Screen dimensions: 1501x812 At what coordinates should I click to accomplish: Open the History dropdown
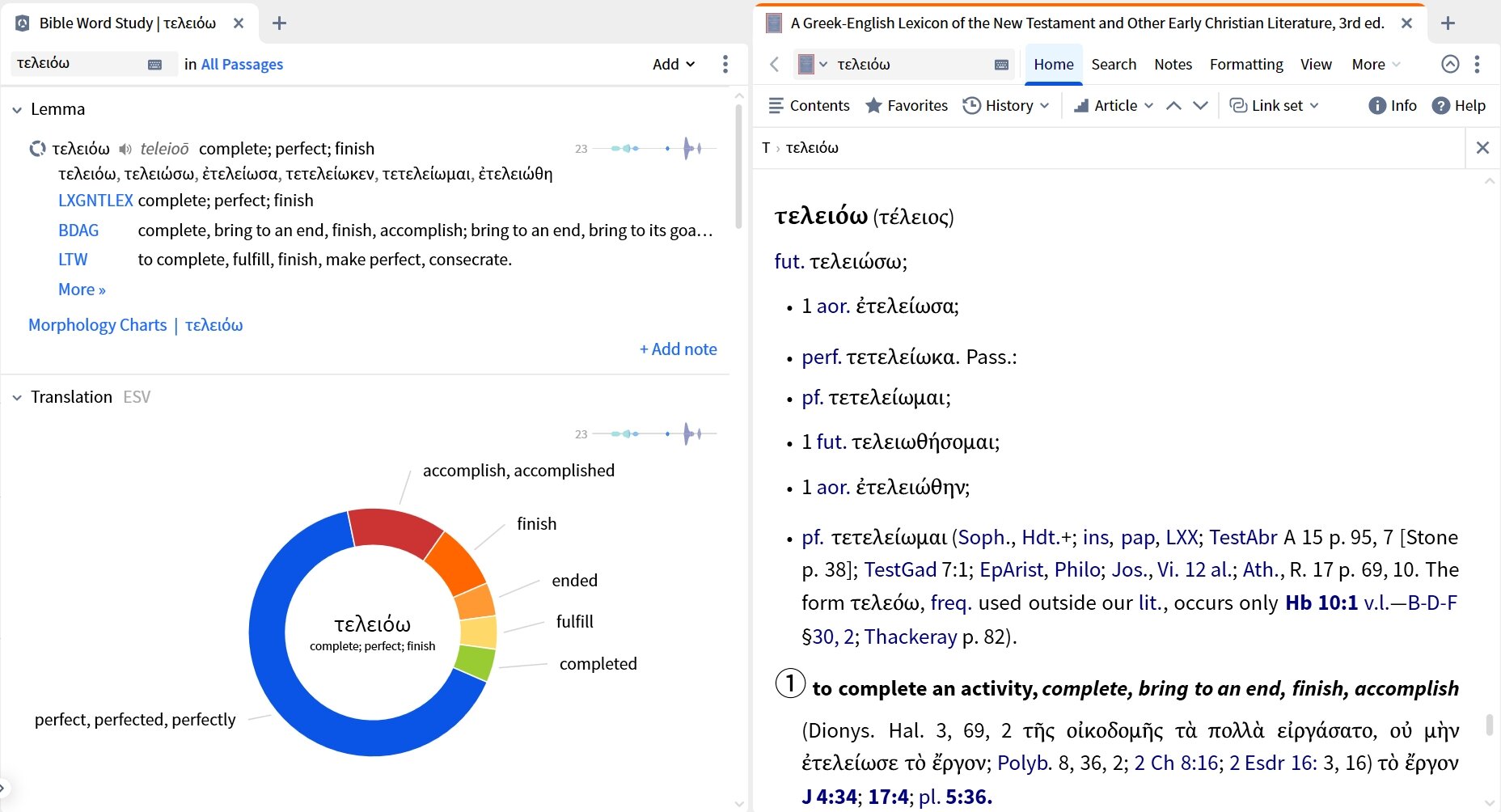(x=1006, y=105)
